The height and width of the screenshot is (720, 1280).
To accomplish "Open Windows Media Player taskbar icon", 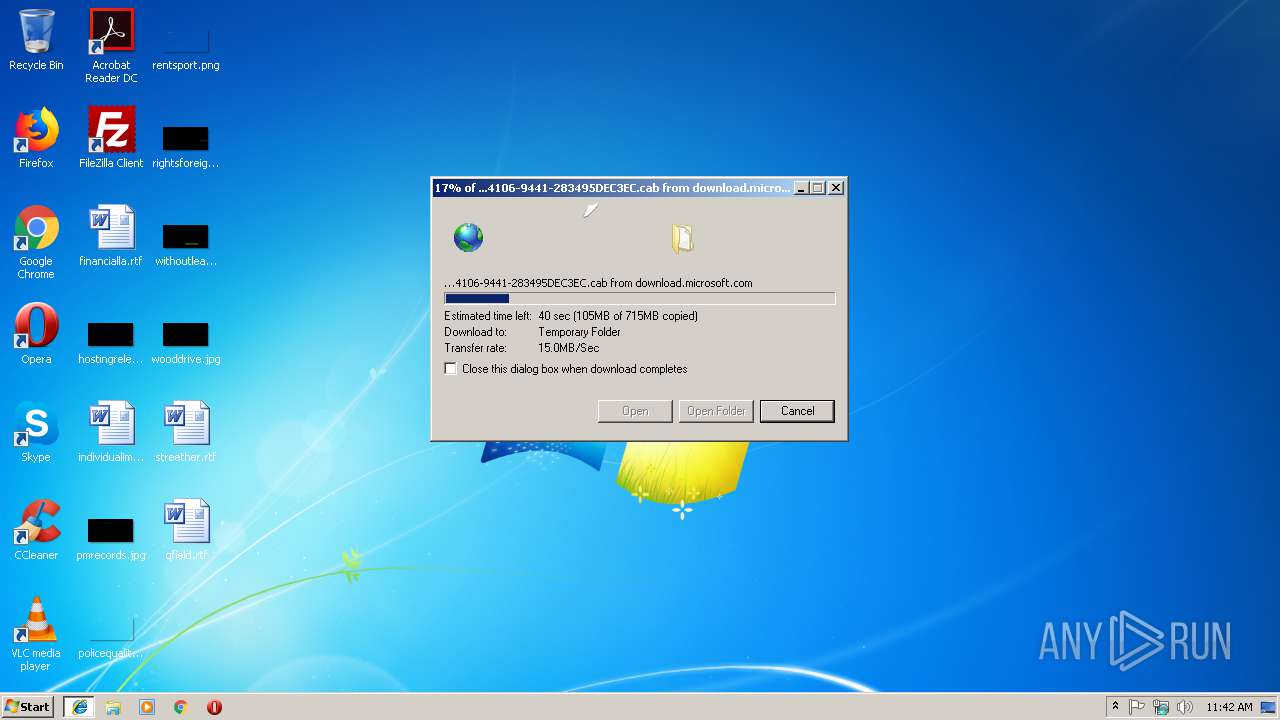I will pos(147,707).
